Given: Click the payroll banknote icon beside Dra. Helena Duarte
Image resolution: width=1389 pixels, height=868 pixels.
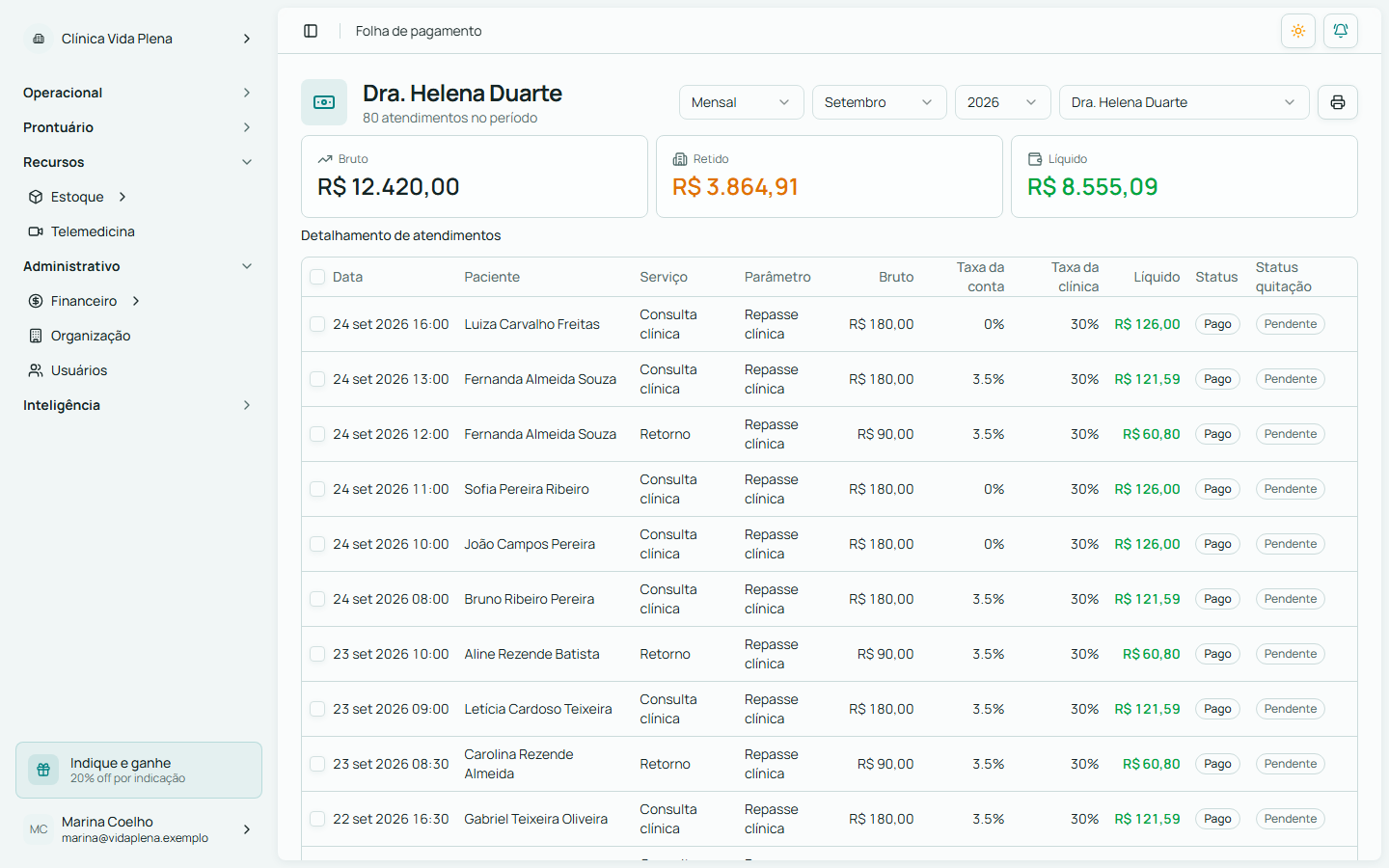Looking at the screenshot, I should click(x=324, y=102).
